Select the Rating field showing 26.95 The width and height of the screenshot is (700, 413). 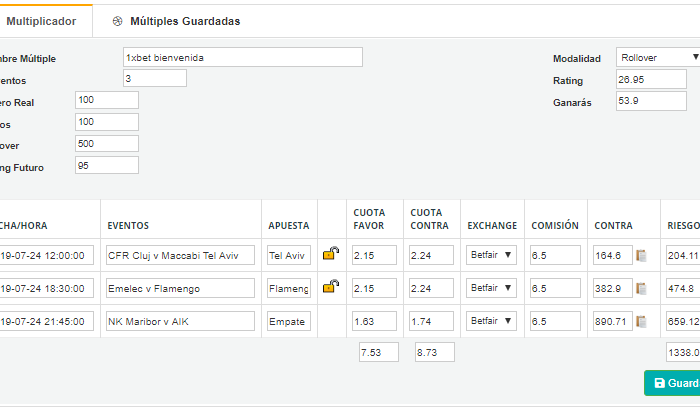[651, 79]
